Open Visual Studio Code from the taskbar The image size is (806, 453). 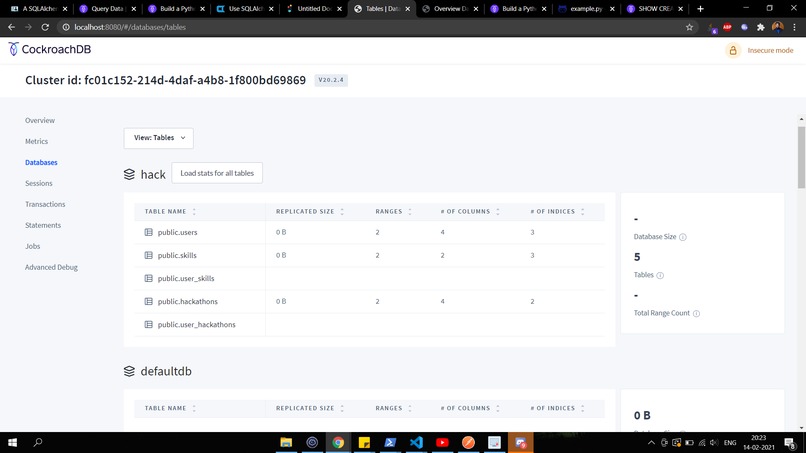(416, 442)
